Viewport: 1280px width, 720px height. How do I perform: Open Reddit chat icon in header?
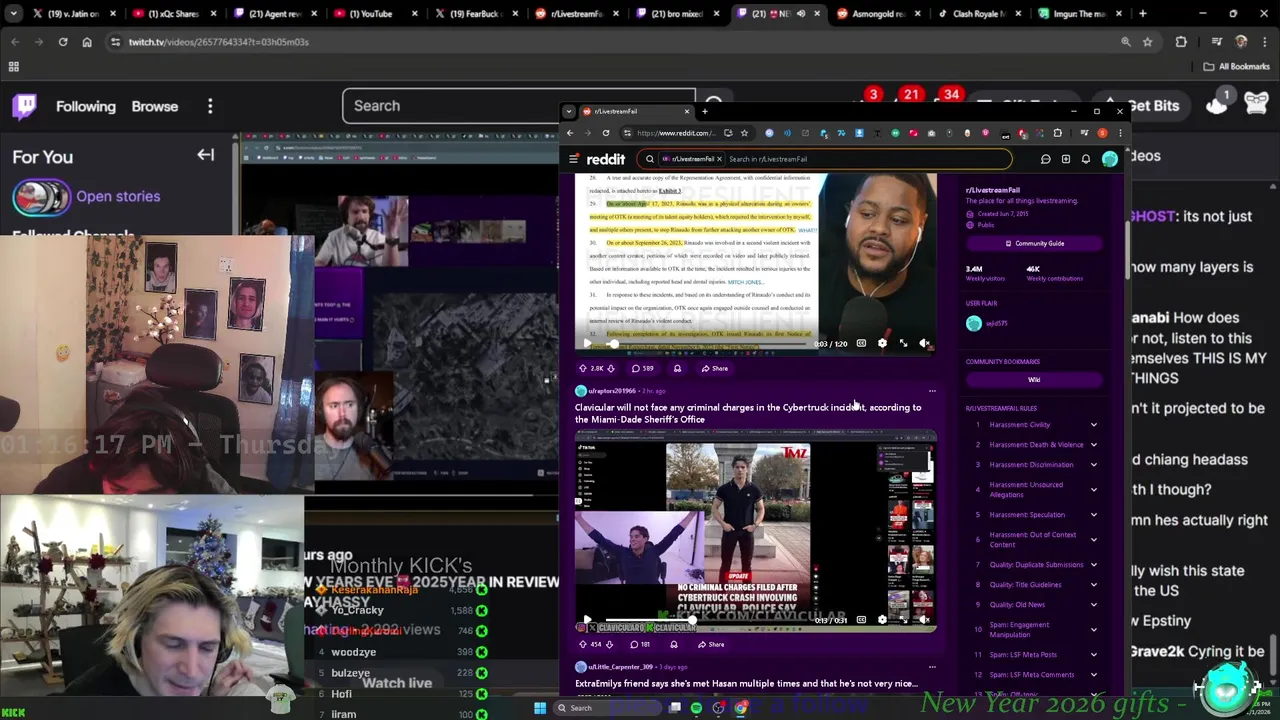[1045, 159]
